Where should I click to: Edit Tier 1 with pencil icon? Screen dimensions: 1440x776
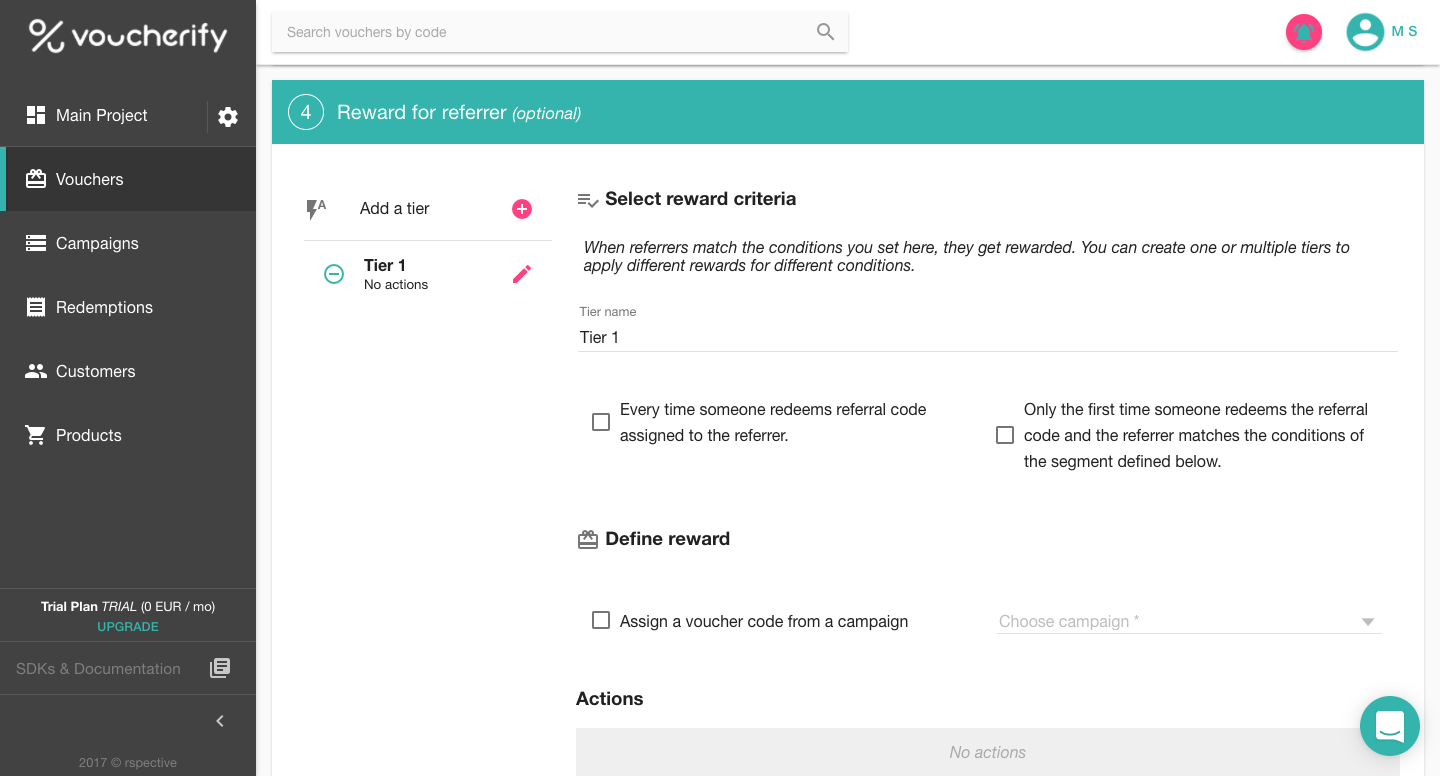(522, 274)
